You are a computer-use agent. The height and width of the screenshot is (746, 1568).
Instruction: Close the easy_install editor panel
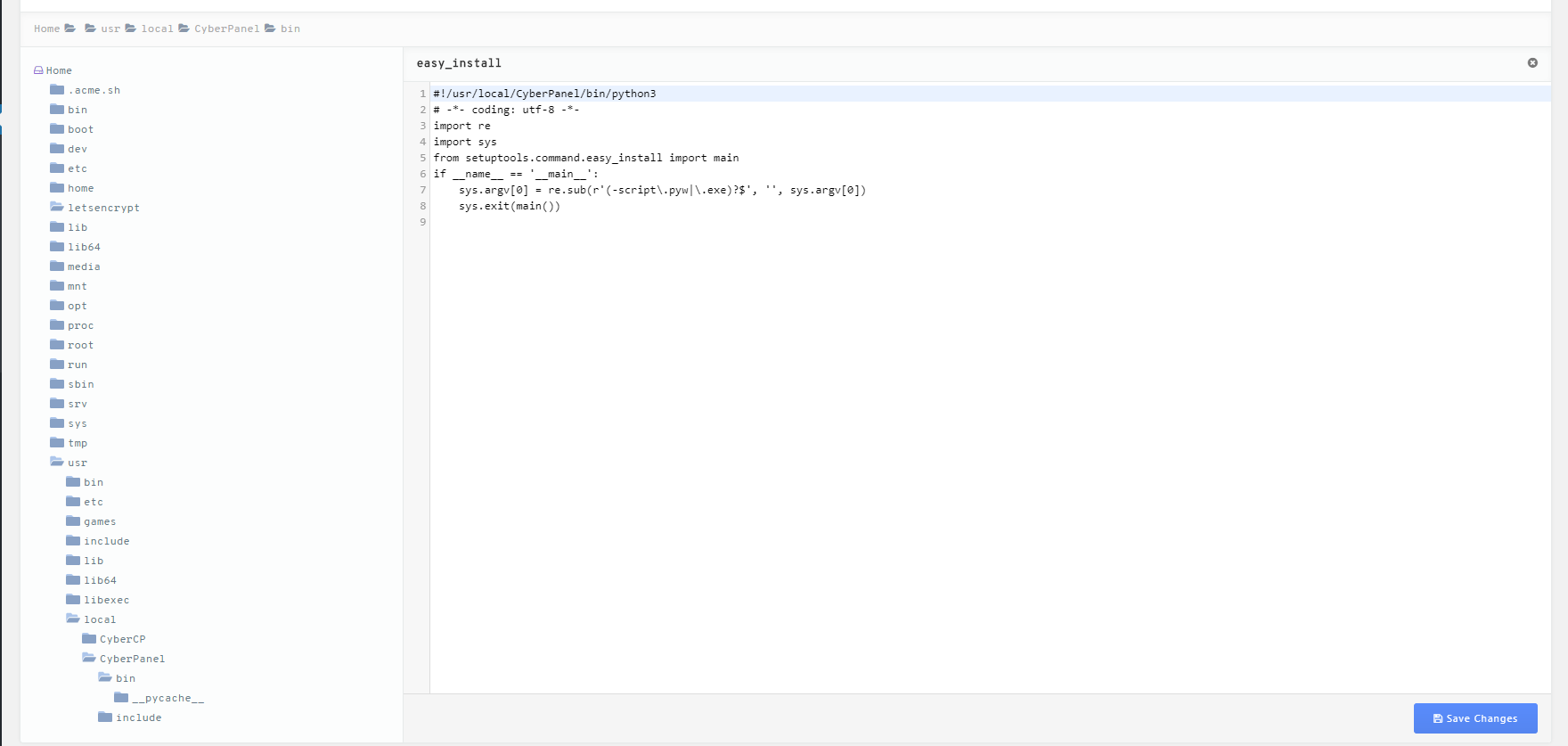click(x=1532, y=62)
